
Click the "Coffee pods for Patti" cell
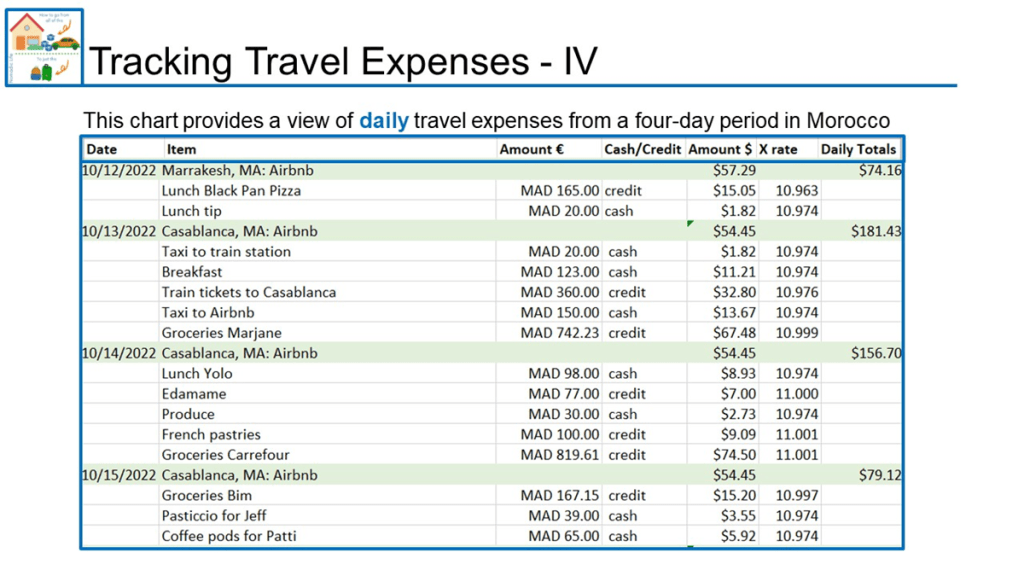coord(229,536)
